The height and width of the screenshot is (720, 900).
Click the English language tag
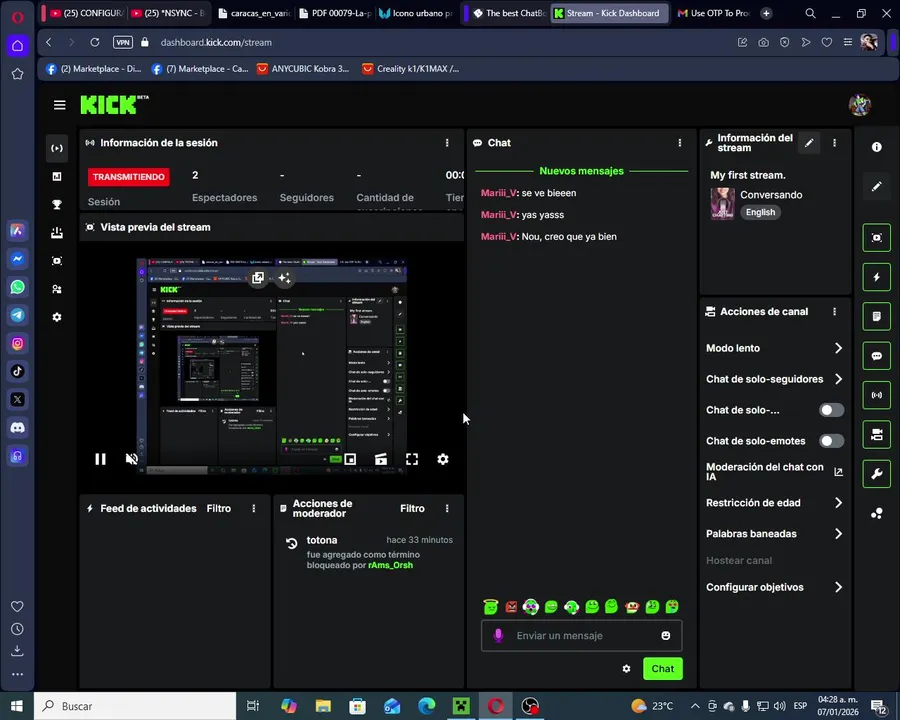click(x=760, y=212)
